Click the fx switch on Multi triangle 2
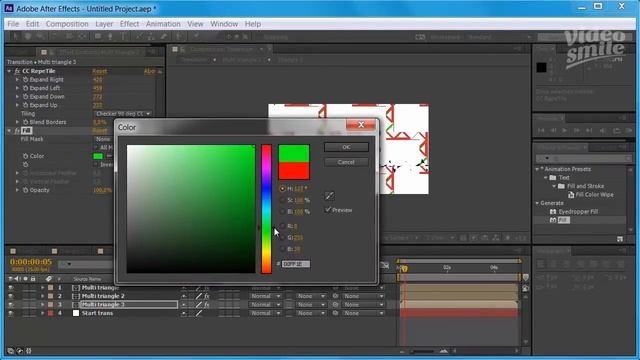Viewport: 640px width, 360px height. (207, 296)
